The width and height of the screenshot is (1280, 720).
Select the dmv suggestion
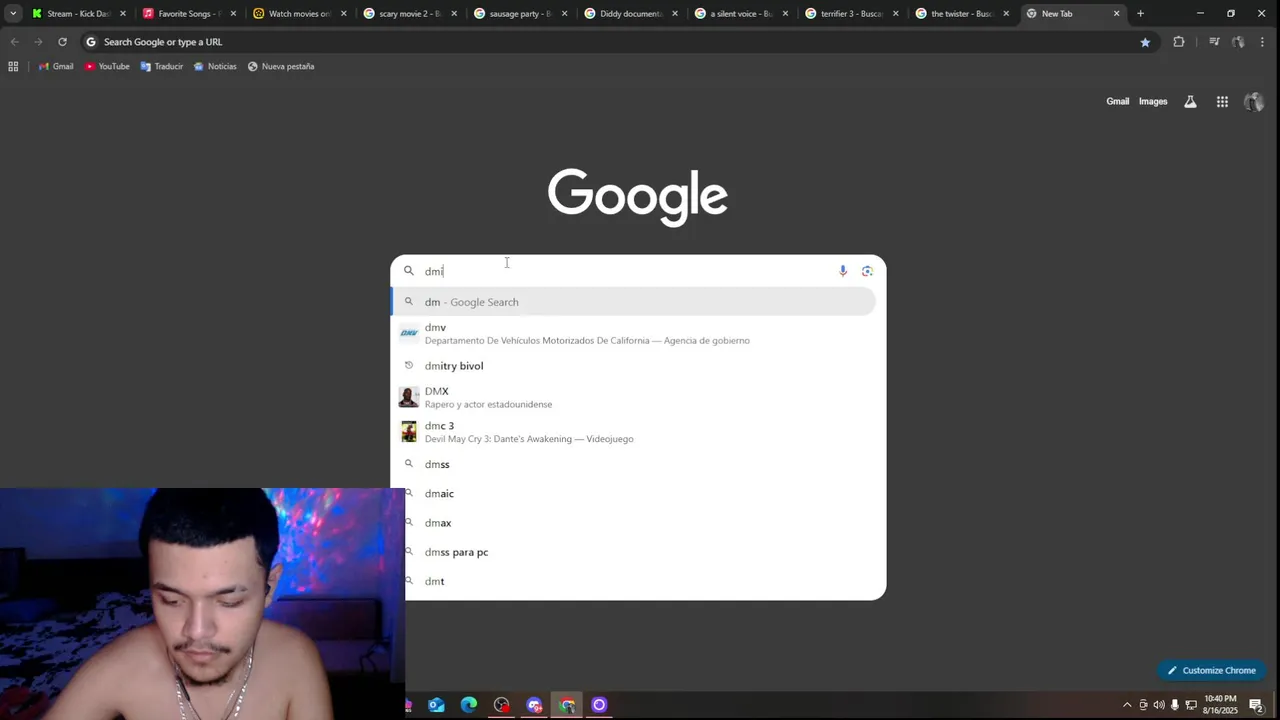(633, 334)
